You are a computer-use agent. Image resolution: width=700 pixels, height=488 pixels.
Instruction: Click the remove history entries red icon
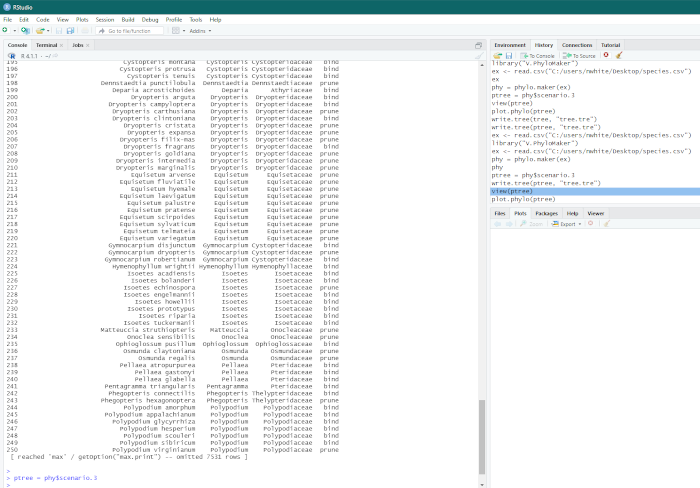pyautogui.click(x=606, y=55)
